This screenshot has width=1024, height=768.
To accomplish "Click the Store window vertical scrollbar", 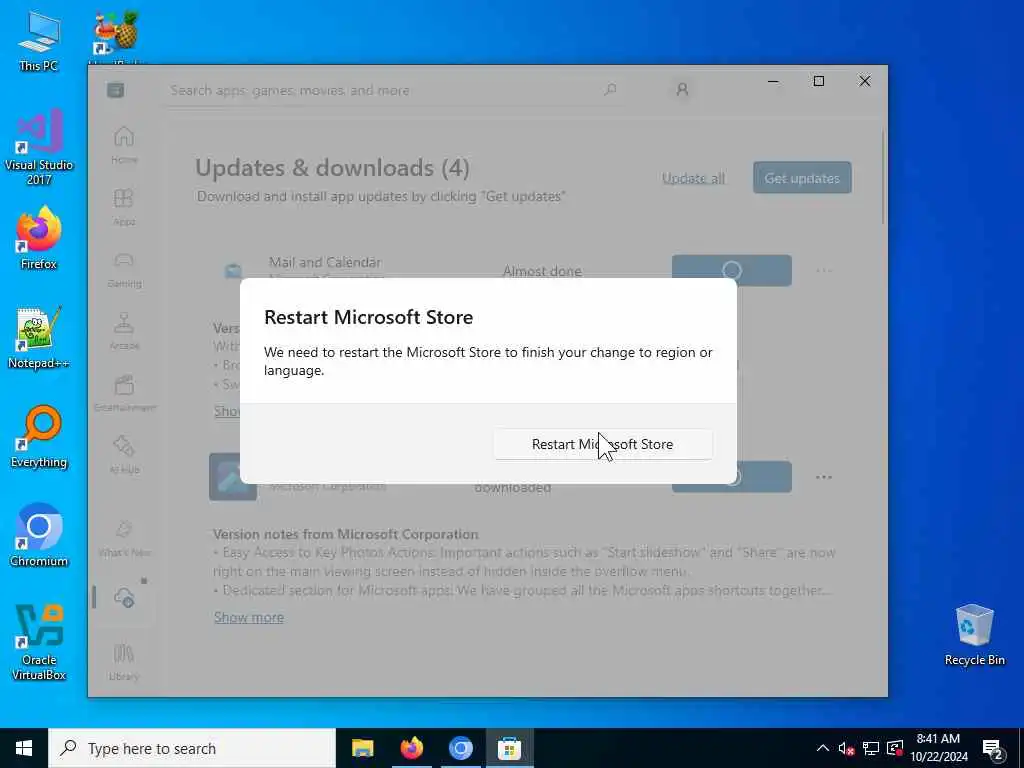I will point(884,178).
